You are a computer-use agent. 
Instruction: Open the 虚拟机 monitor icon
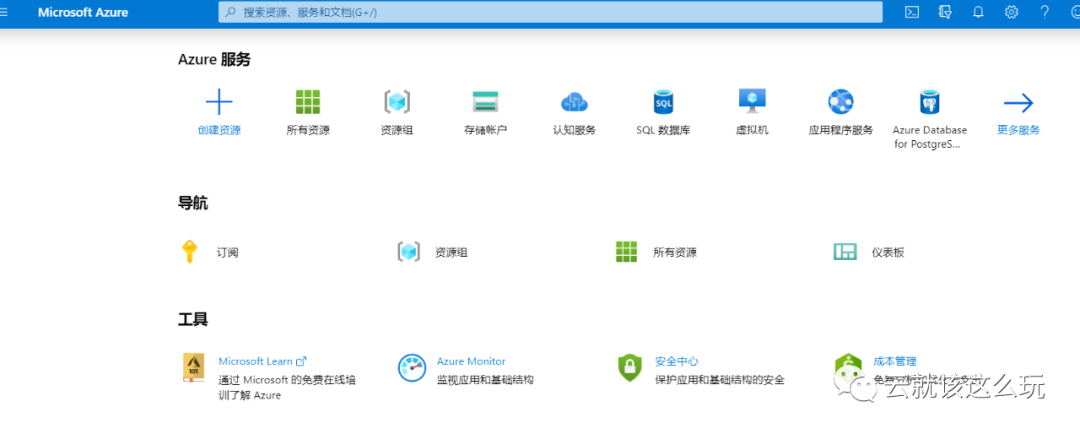tap(752, 101)
